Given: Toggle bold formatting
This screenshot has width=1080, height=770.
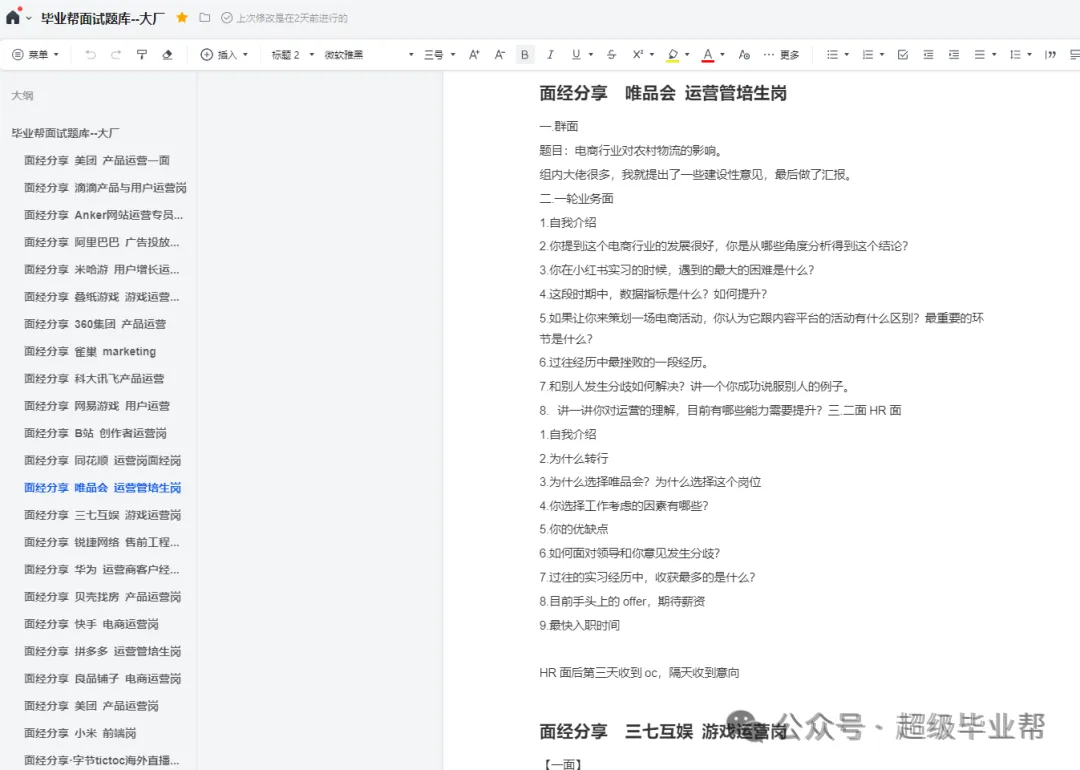Looking at the screenshot, I should click(x=525, y=54).
